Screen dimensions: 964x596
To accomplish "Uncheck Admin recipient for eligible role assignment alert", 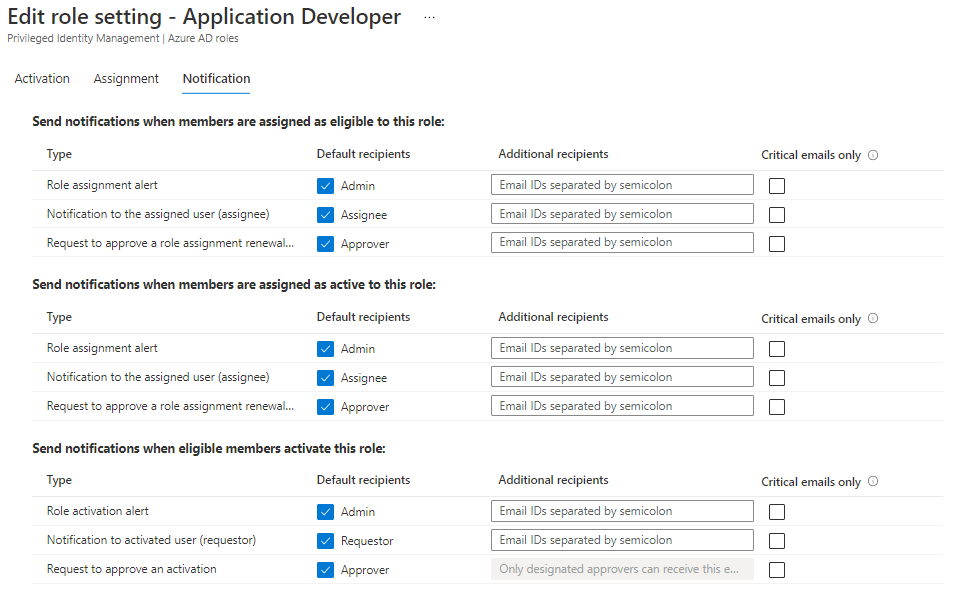I will [x=325, y=186].
